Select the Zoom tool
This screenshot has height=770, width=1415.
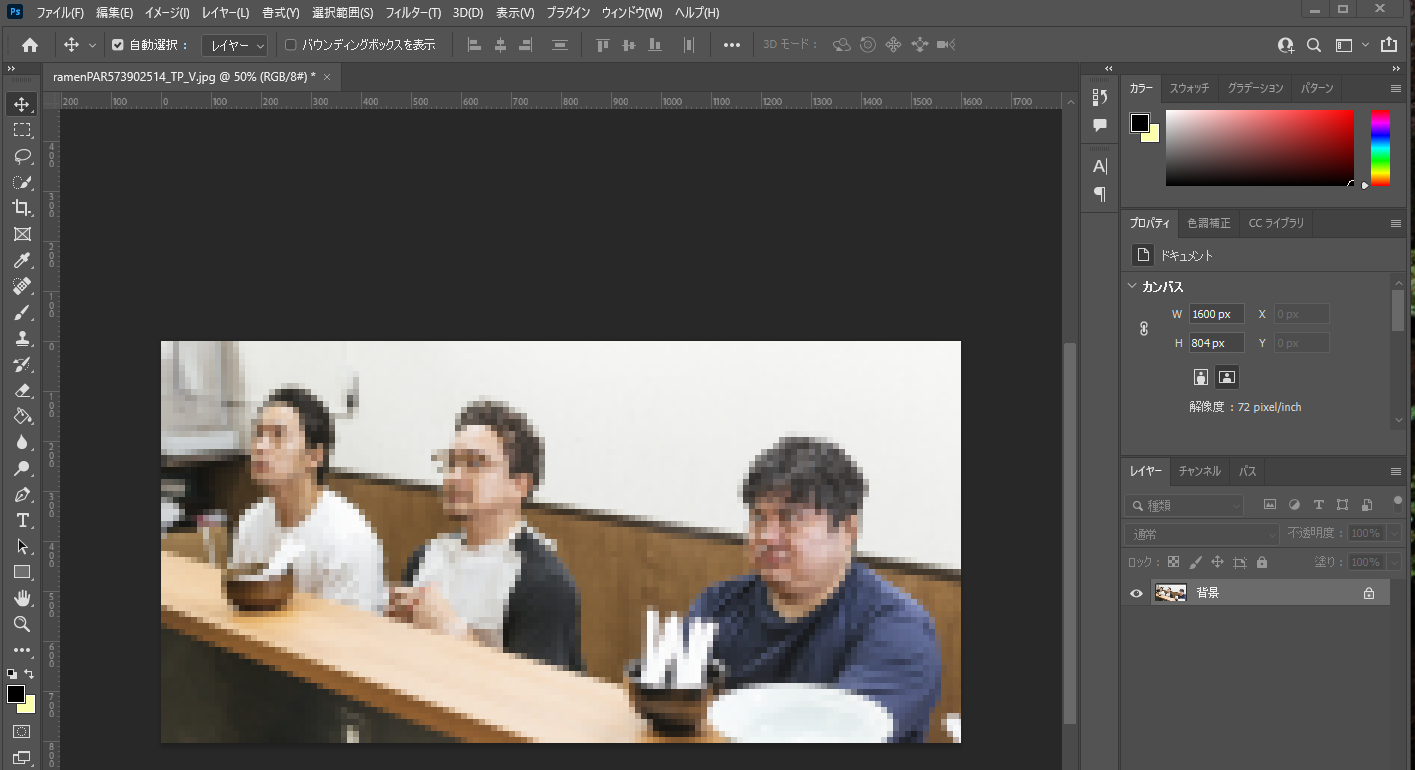tap(21, 624)
